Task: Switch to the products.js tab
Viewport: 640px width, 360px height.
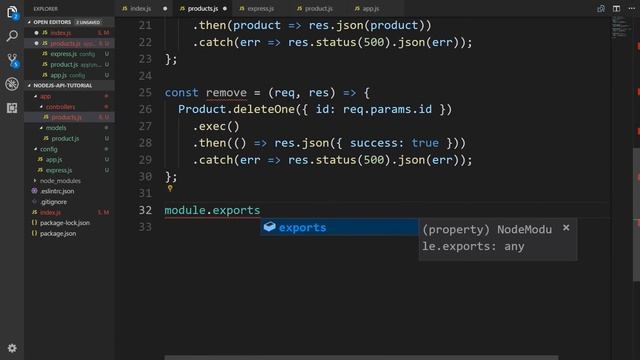Action: [203, 9]
